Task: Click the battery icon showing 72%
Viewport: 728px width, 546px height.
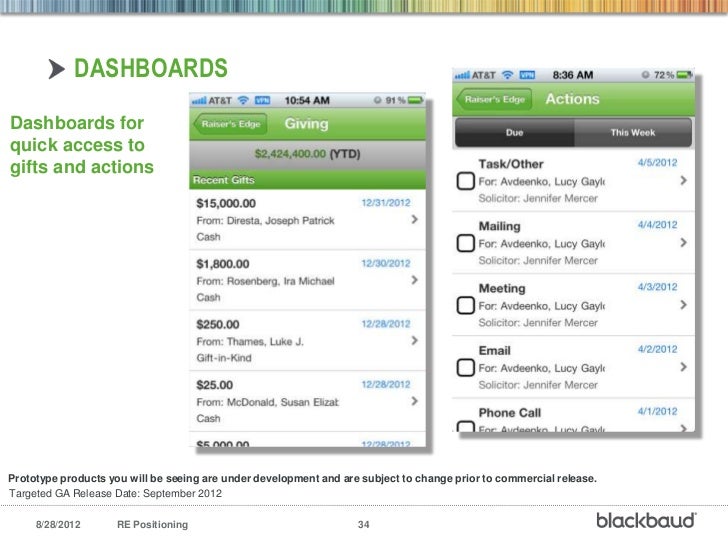Action: click(684, 75)
